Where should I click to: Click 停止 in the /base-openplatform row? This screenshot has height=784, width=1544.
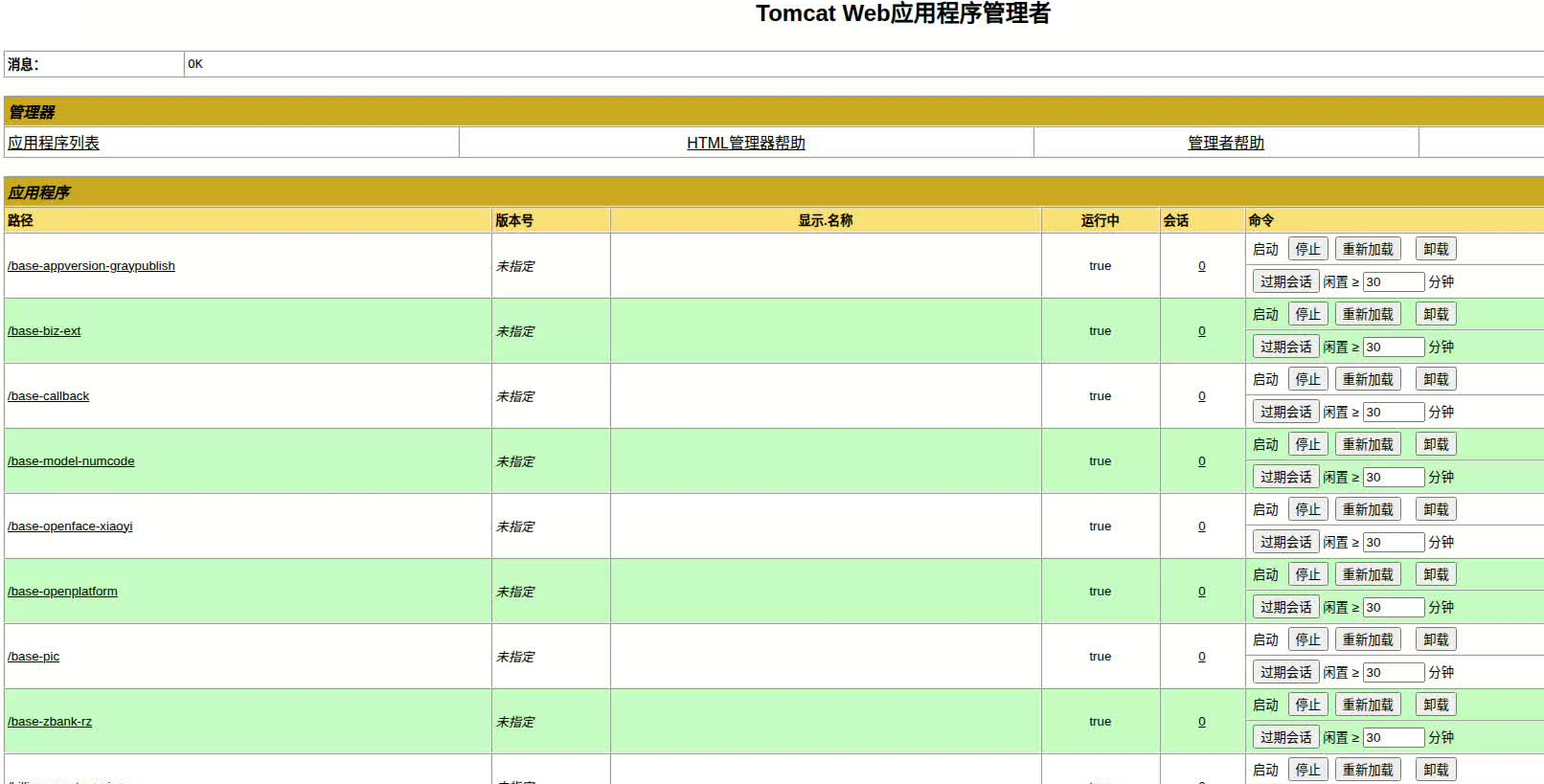1308,574
